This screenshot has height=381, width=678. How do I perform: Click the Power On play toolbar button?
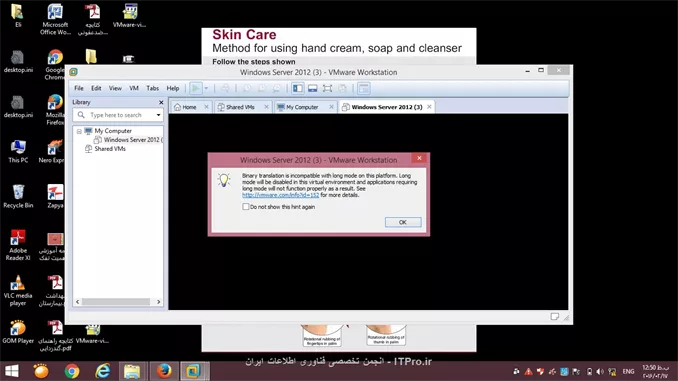195,88
